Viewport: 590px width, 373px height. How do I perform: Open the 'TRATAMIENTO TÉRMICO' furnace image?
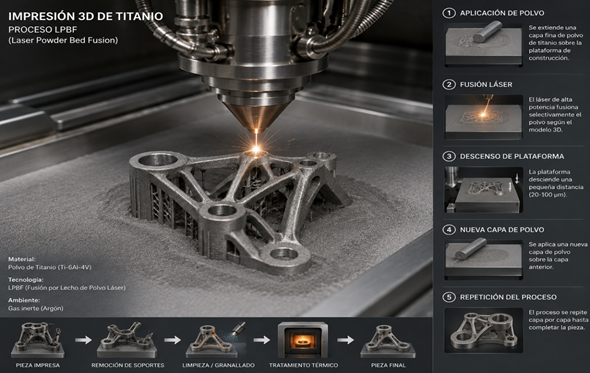click(303, 340)
